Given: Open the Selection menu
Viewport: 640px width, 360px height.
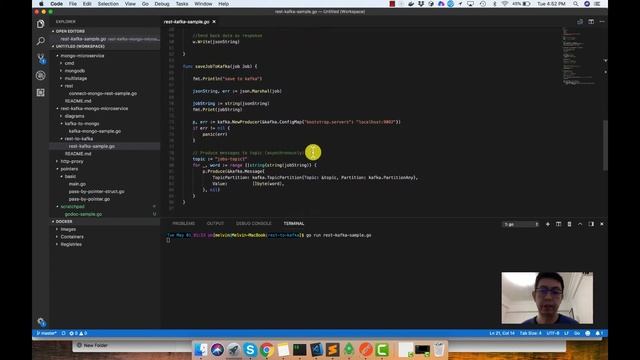Looking at the screenshot, I should point(108,4).
